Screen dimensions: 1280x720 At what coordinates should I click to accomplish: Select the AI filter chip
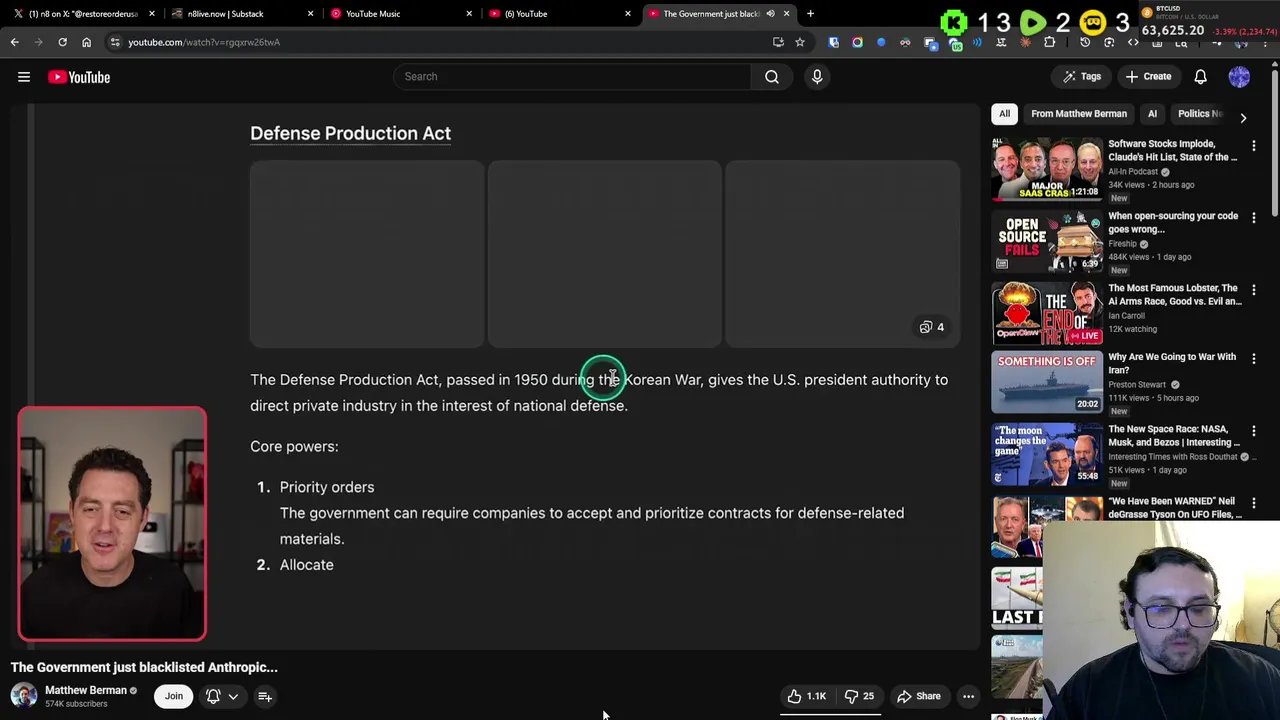pos(1152,114)
